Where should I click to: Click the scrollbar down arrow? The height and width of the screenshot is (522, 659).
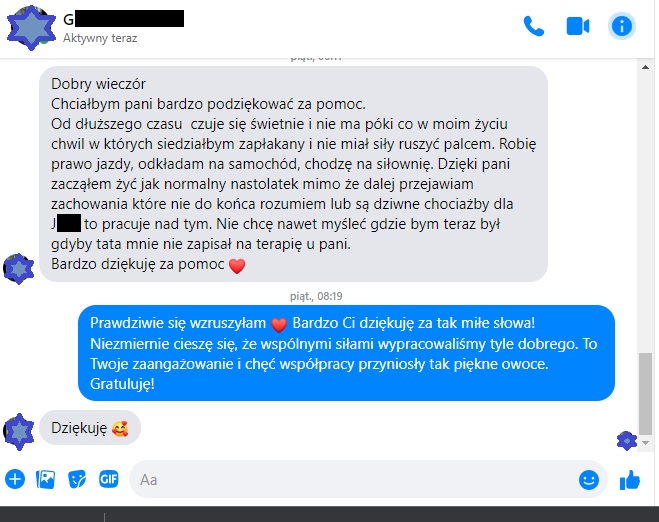pyautogui.click(x=646, y=443)
